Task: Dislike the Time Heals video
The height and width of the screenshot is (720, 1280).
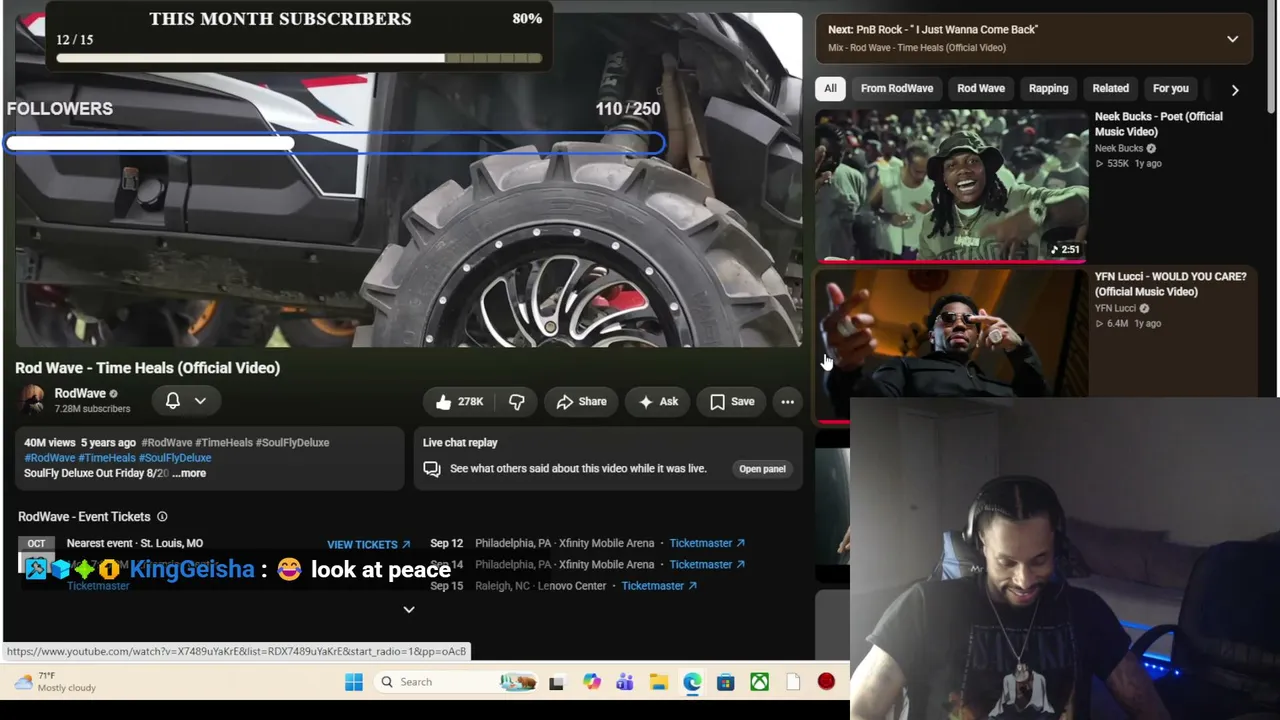Action: (516, 402)
